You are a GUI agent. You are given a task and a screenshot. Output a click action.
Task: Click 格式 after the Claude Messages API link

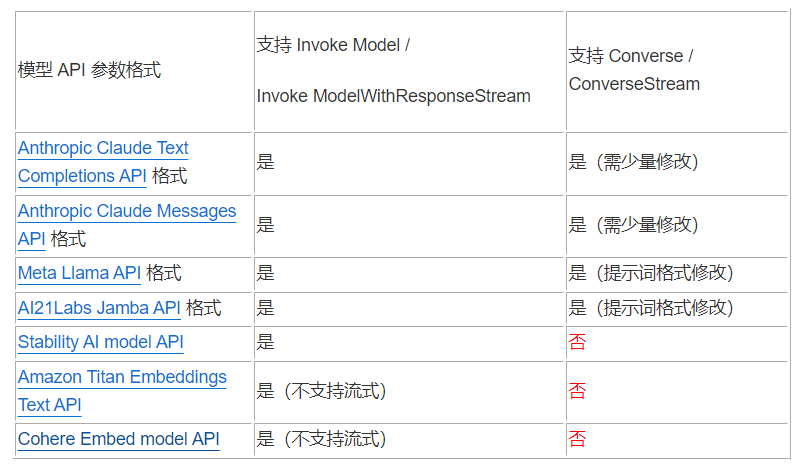click(x=68, y=239)
